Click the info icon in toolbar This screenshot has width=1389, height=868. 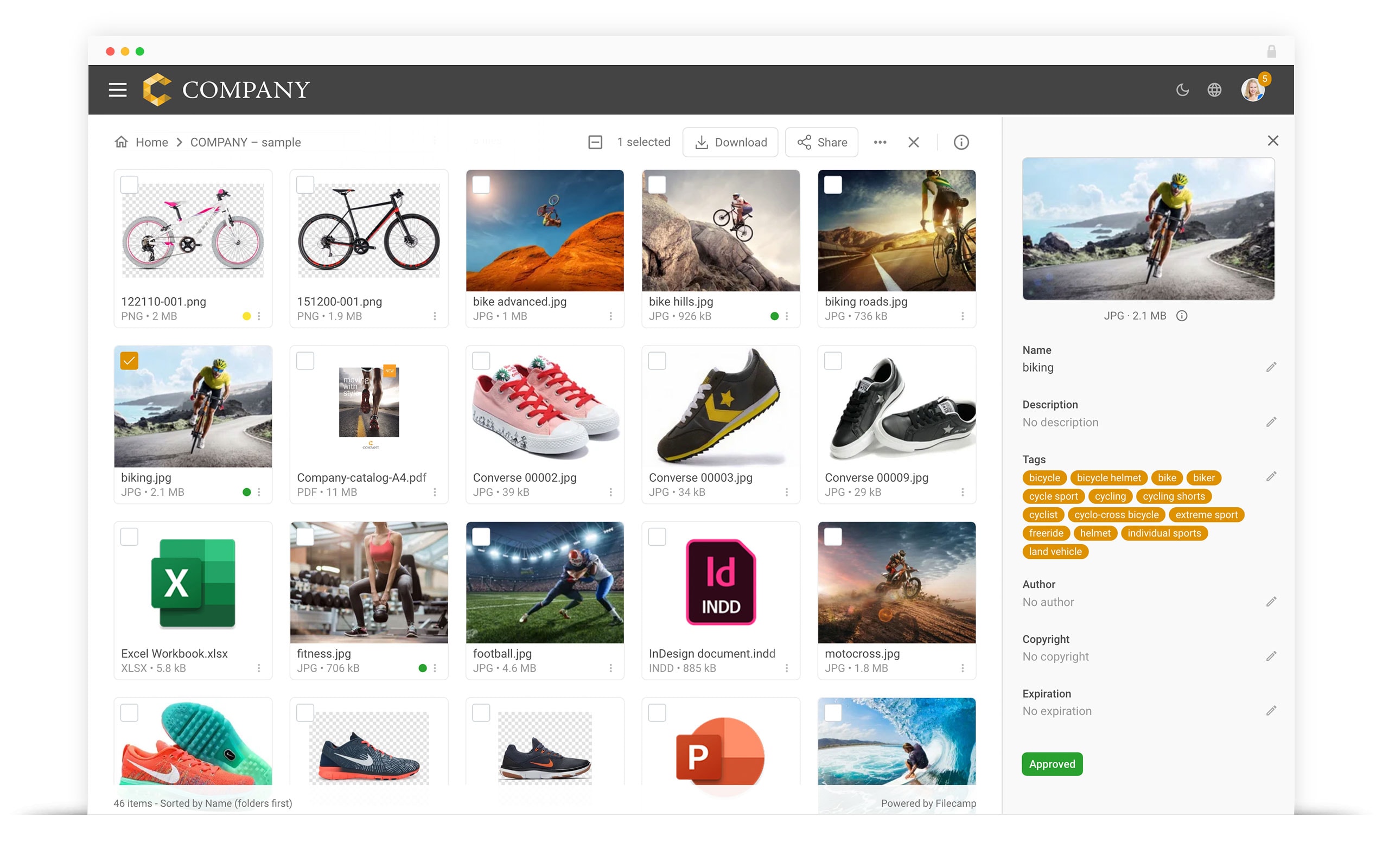(961, 142)
